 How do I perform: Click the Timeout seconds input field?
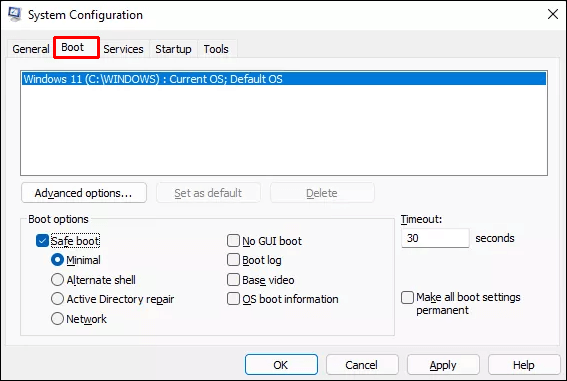coord(435,238)
